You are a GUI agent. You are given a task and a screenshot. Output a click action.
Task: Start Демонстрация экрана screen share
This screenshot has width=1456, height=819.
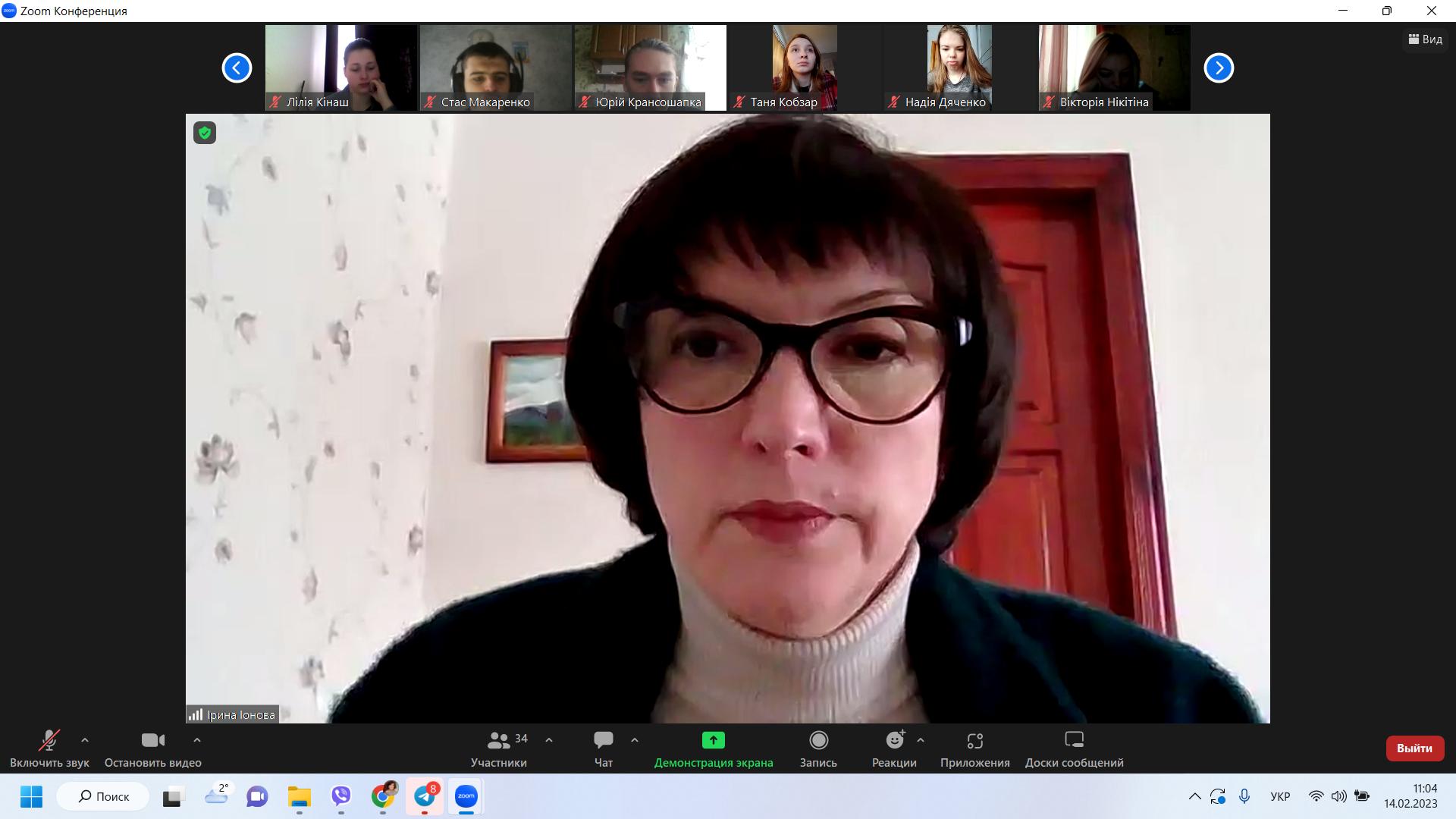(x=713, y=748)
